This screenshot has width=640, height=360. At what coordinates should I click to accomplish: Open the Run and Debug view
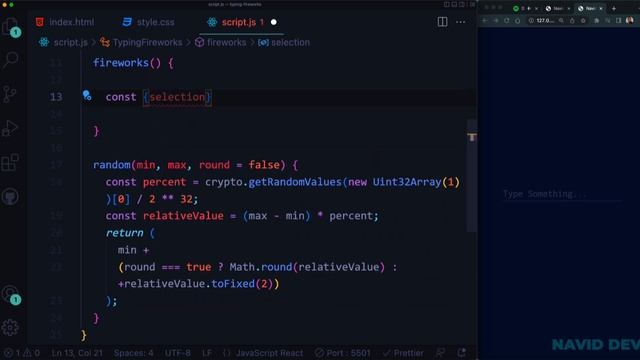click(10, 129)
